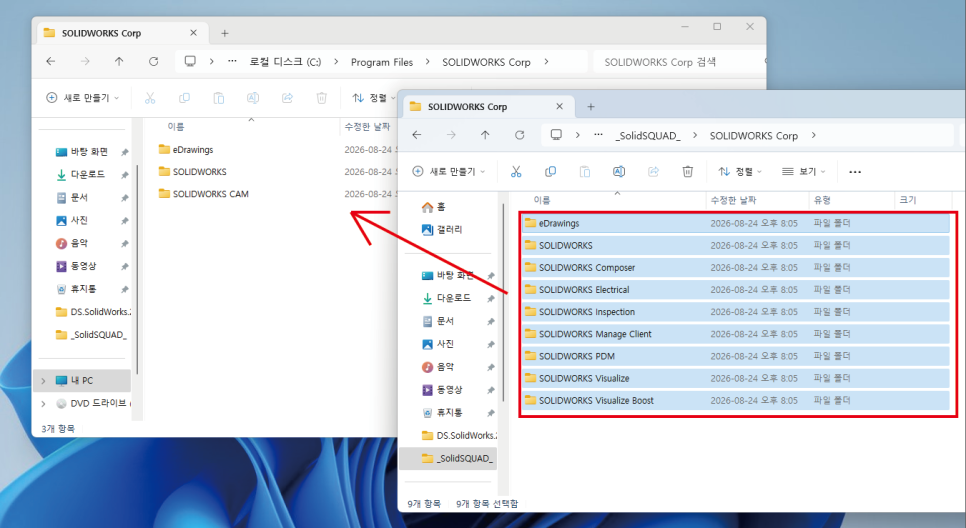Add new tab in front window
Viewport: 966px width, 528px height.
point(591,107)
